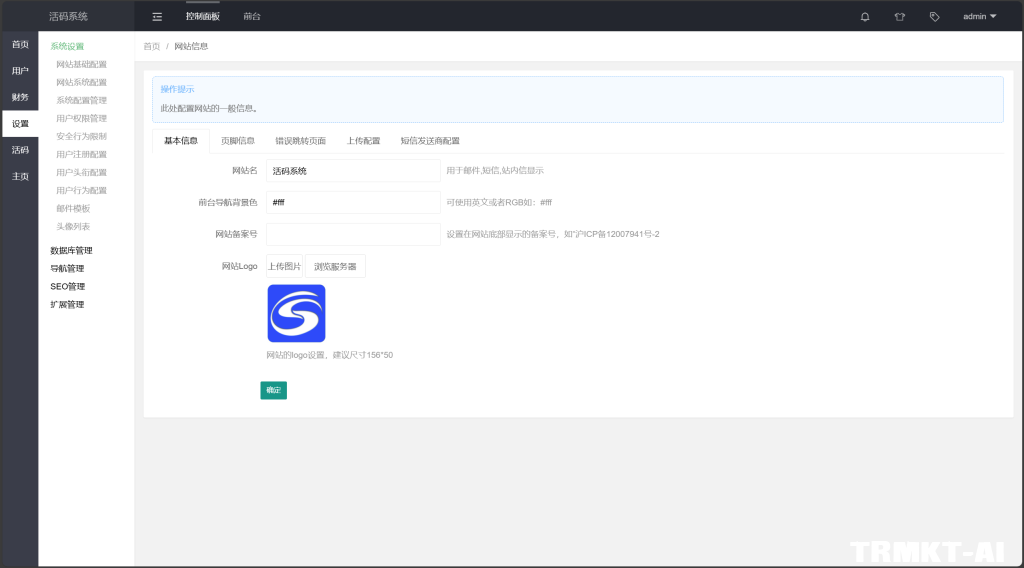Click the 浏览服务器 button

click(335, 267)
